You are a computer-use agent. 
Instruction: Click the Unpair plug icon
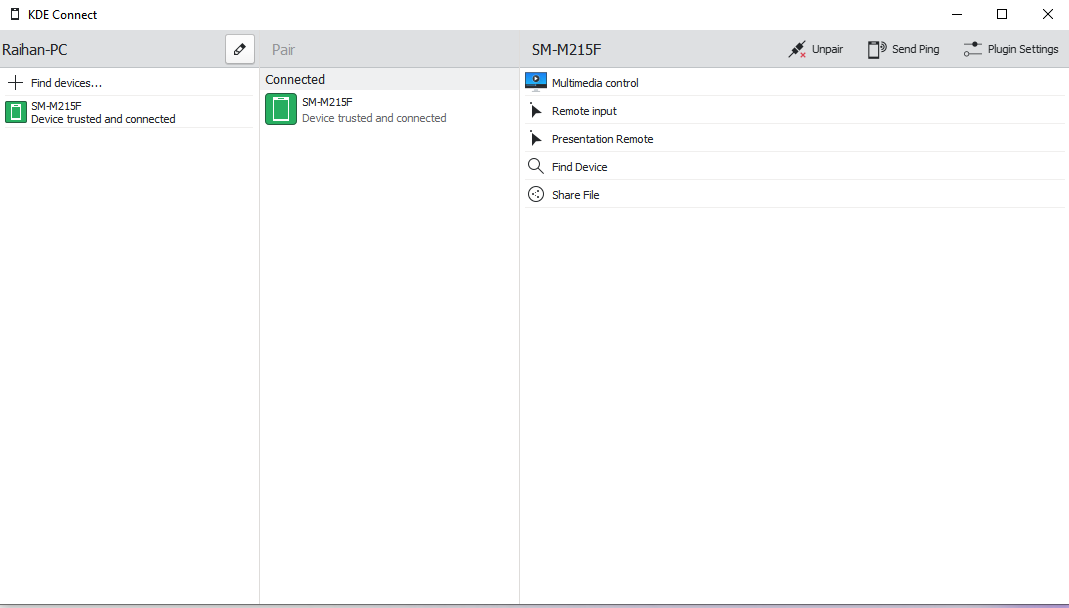coord(797,49)
